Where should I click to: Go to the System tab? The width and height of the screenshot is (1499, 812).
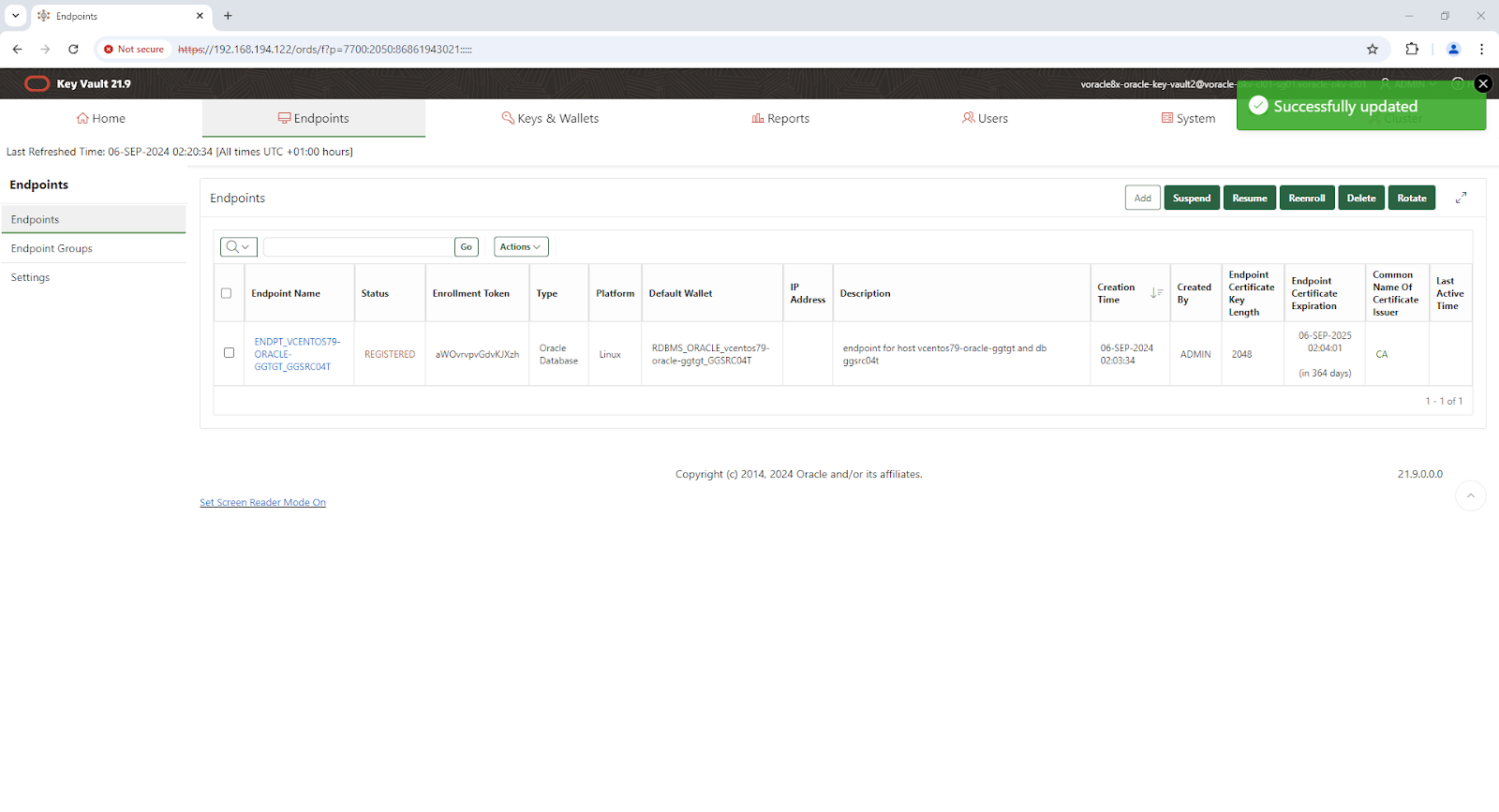click(1188, 118)
